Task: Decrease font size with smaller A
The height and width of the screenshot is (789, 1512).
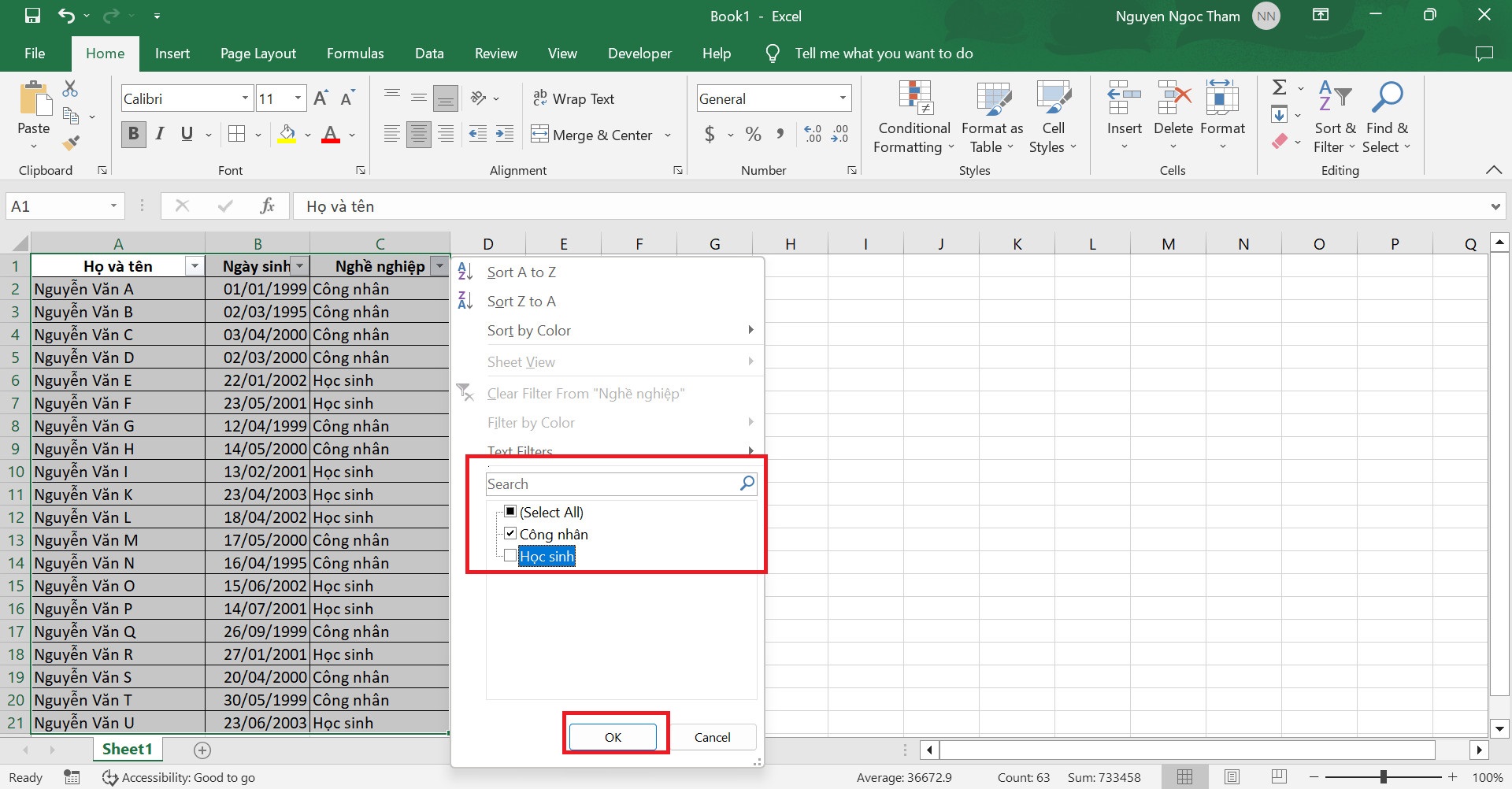Action: [x=347, y=98]
